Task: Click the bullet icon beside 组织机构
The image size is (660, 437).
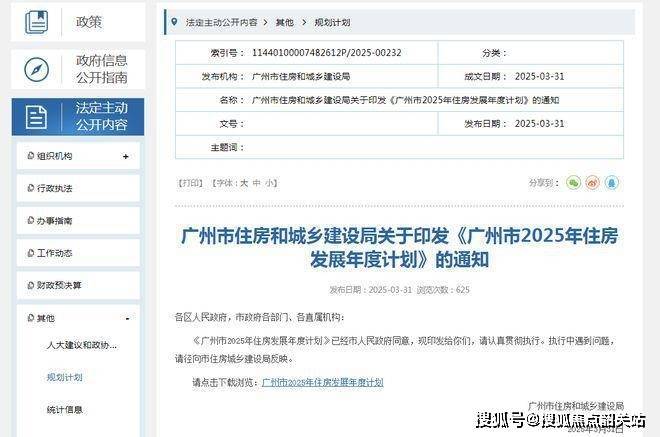Action: click(x=30, y=156)
